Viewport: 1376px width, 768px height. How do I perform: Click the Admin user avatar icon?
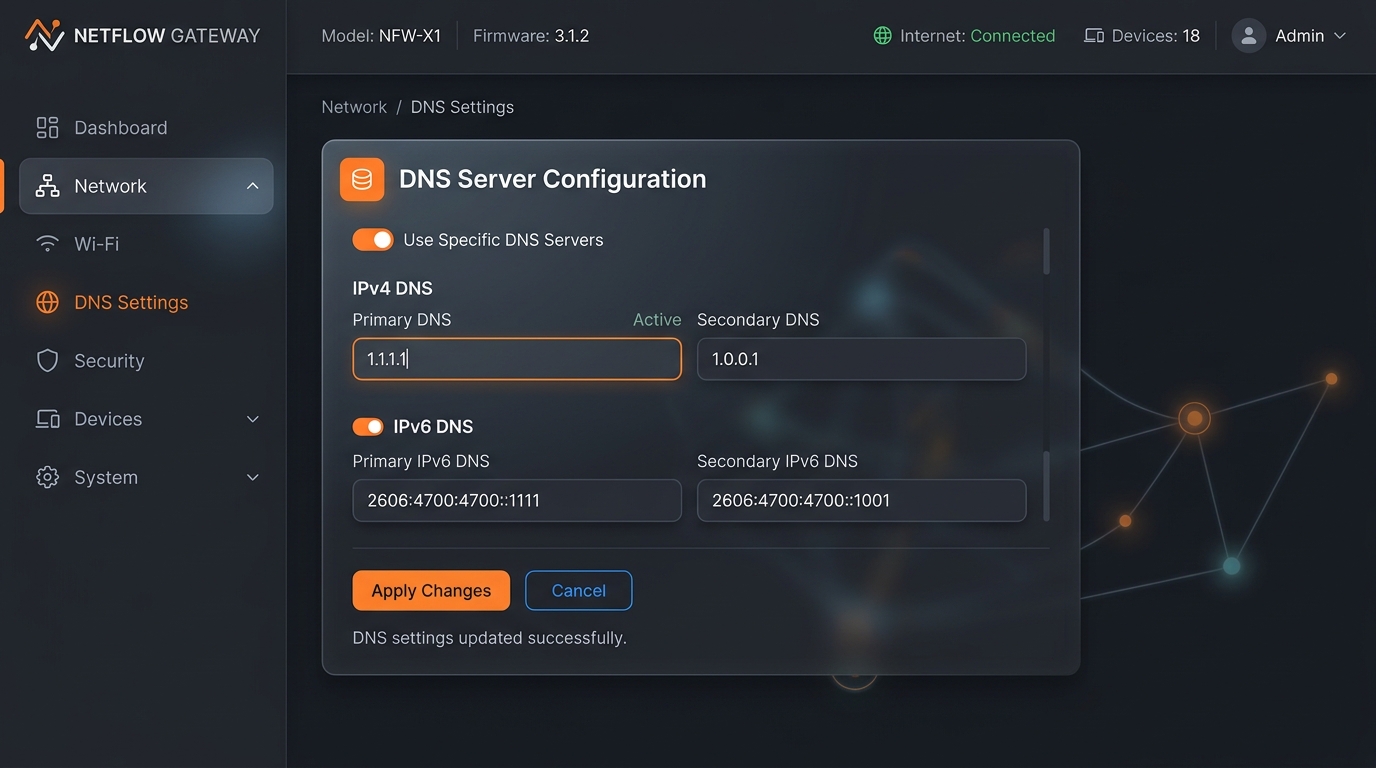[x=1248, y=36]
